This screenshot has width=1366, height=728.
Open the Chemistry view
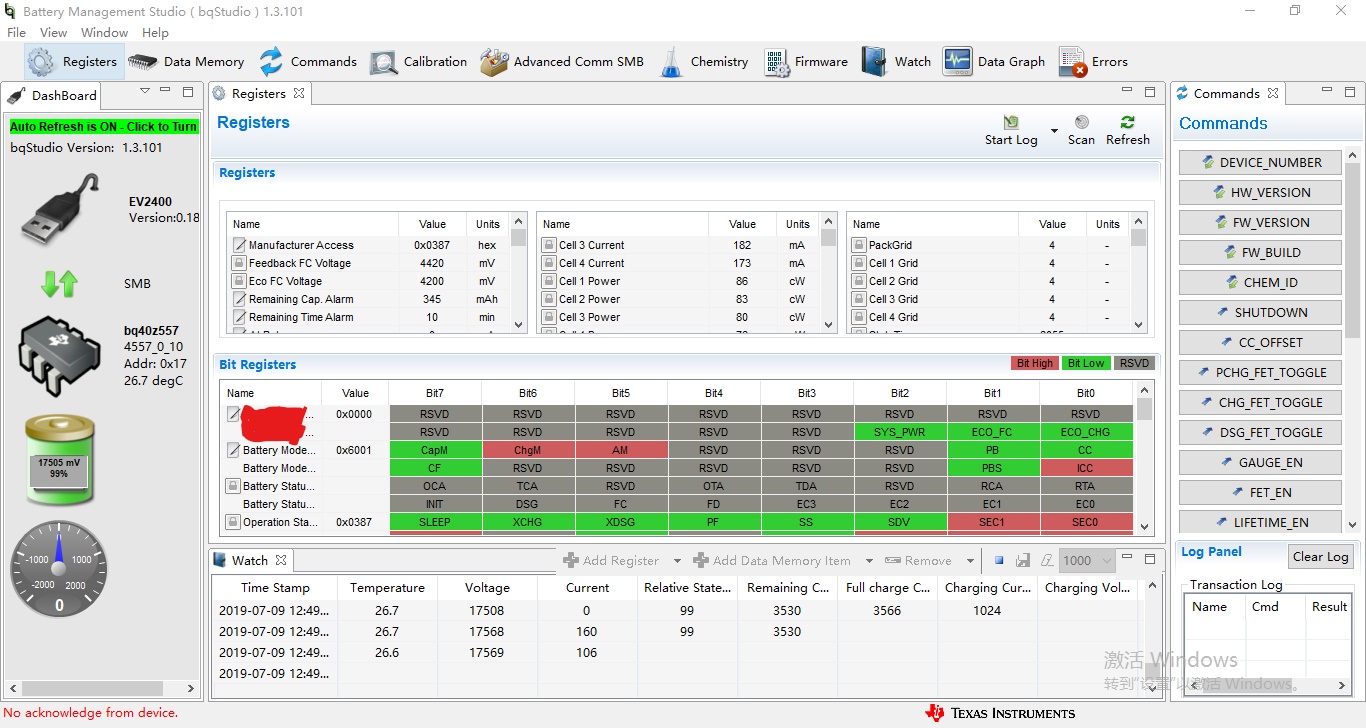(x=704, y=62)
